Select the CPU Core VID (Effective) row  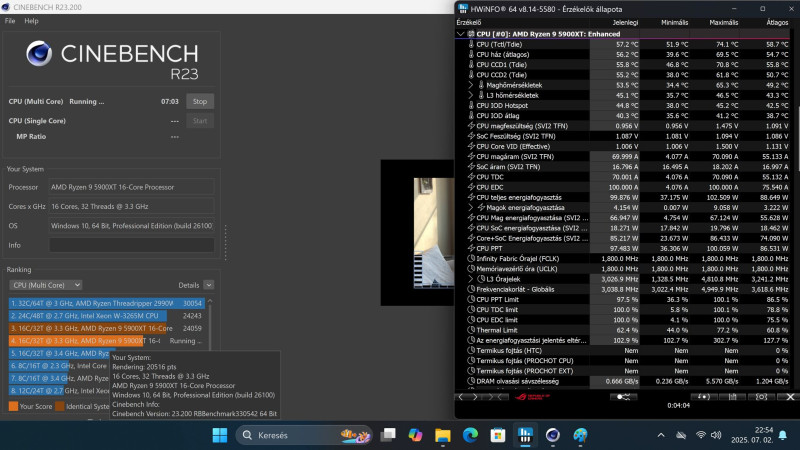coord(624,146)
